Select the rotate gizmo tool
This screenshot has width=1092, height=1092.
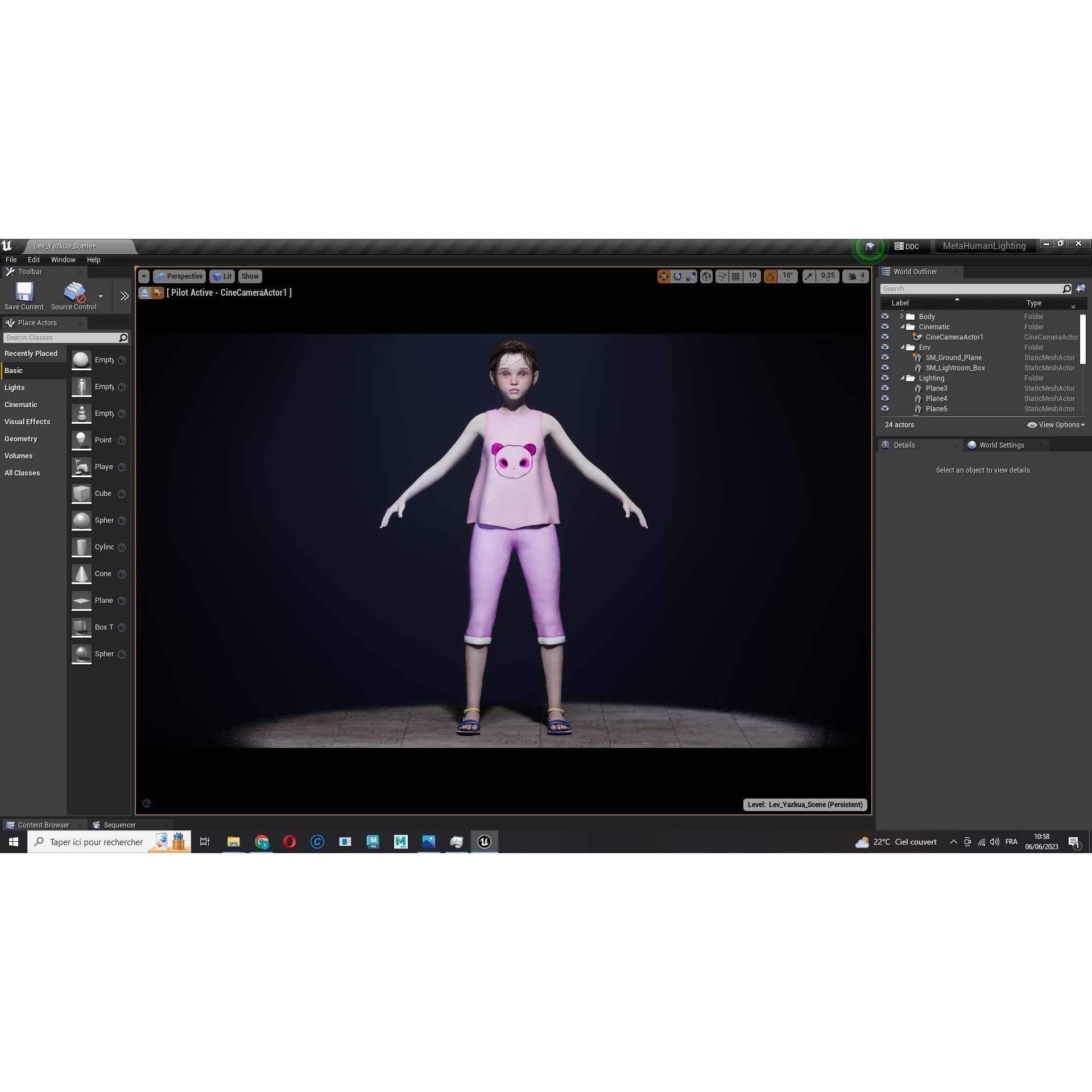[x=677, y=276]
